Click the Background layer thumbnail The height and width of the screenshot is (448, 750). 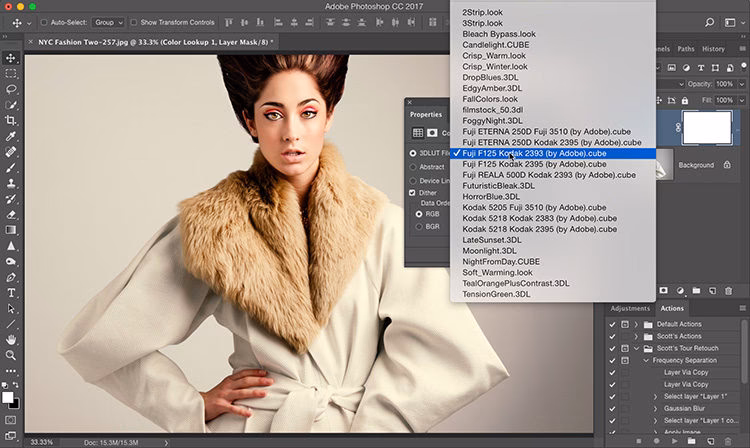click(664, 165)
